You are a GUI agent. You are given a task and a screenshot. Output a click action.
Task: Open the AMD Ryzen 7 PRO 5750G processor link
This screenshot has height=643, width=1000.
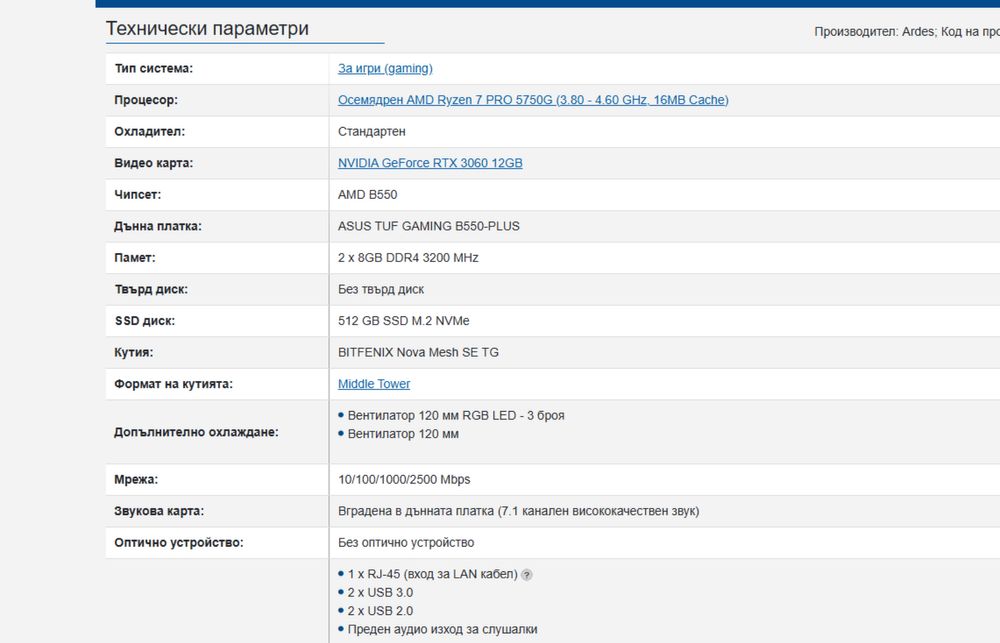click(x=533, y=100)
